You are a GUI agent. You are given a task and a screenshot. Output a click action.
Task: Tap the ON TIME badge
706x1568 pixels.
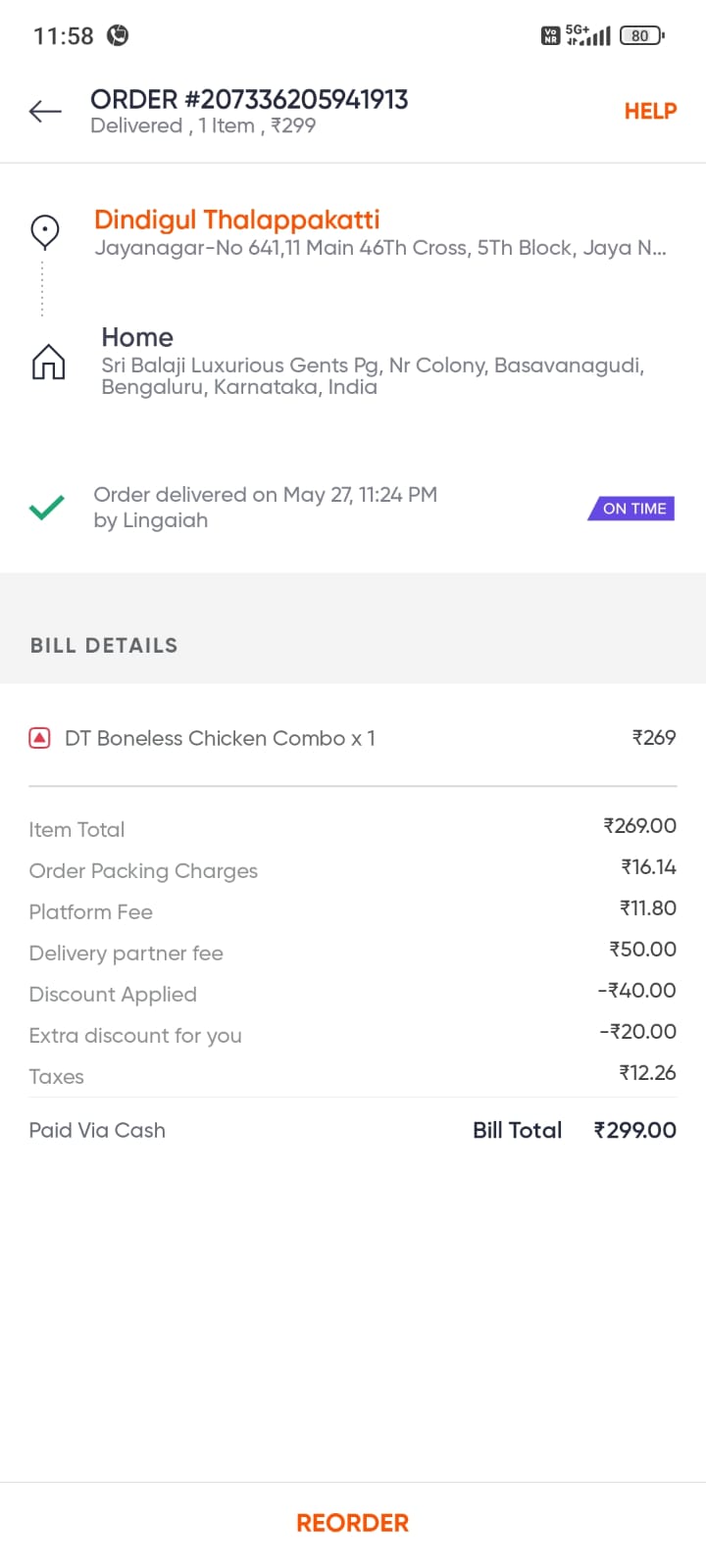[x=632, y=509]
